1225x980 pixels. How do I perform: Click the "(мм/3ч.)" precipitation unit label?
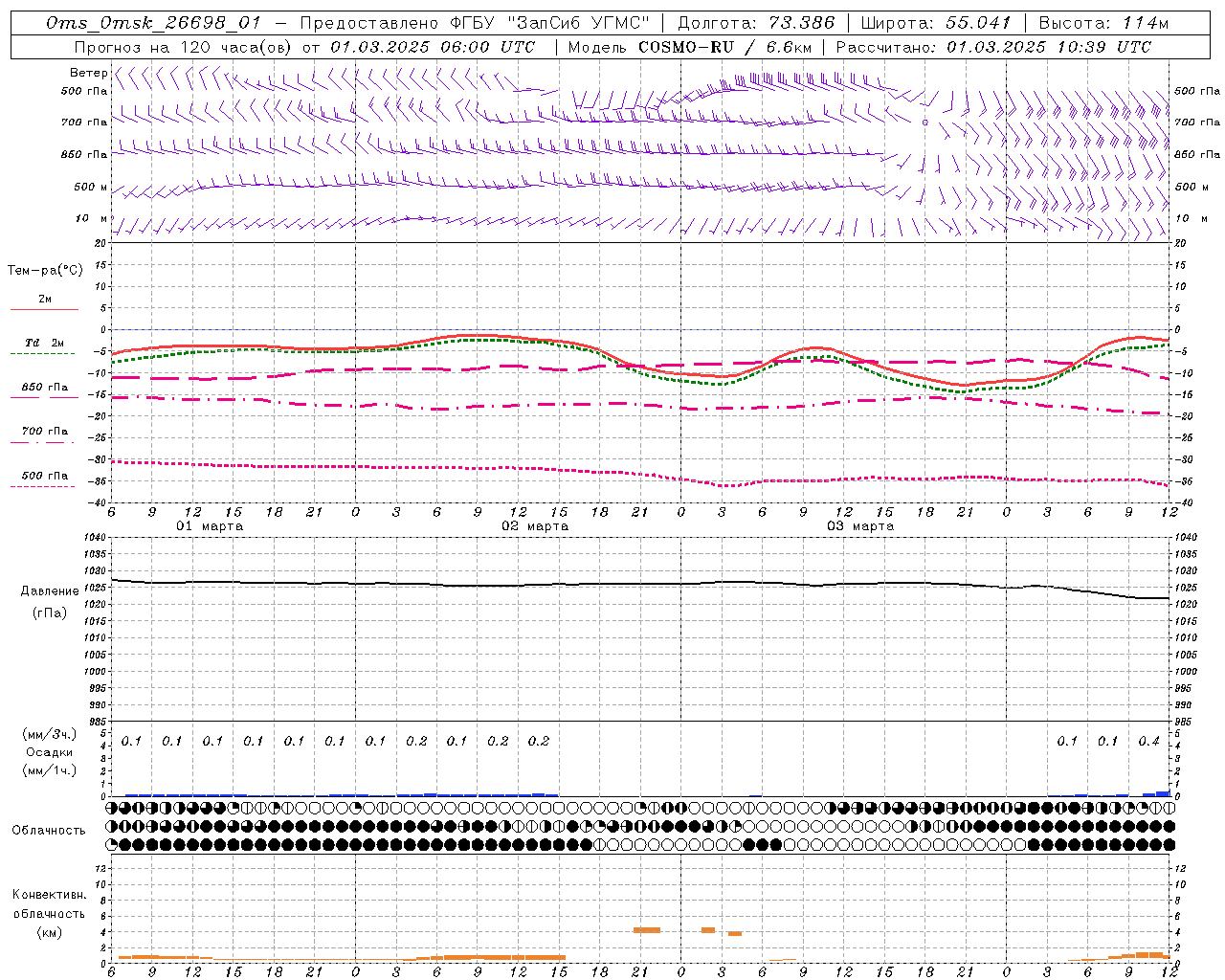(x=50, y=735)
